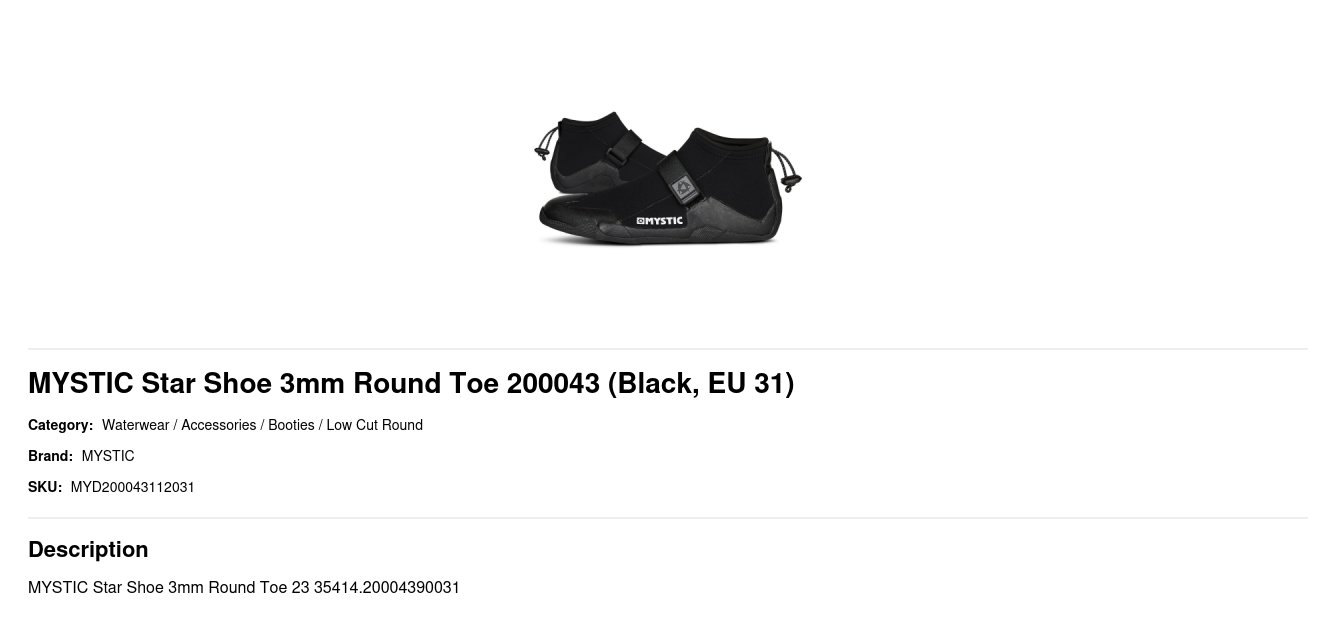Click the description text line
This screenshot has width=1328, height=627.
(x=244, y=587)
